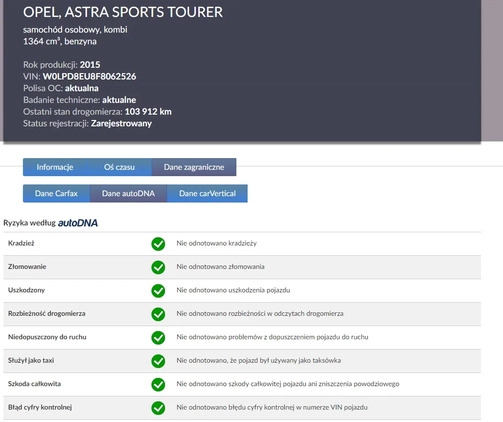503x422 pixels.
Task: Click text about pojazd używany jako taksówka
Action: 259,360
